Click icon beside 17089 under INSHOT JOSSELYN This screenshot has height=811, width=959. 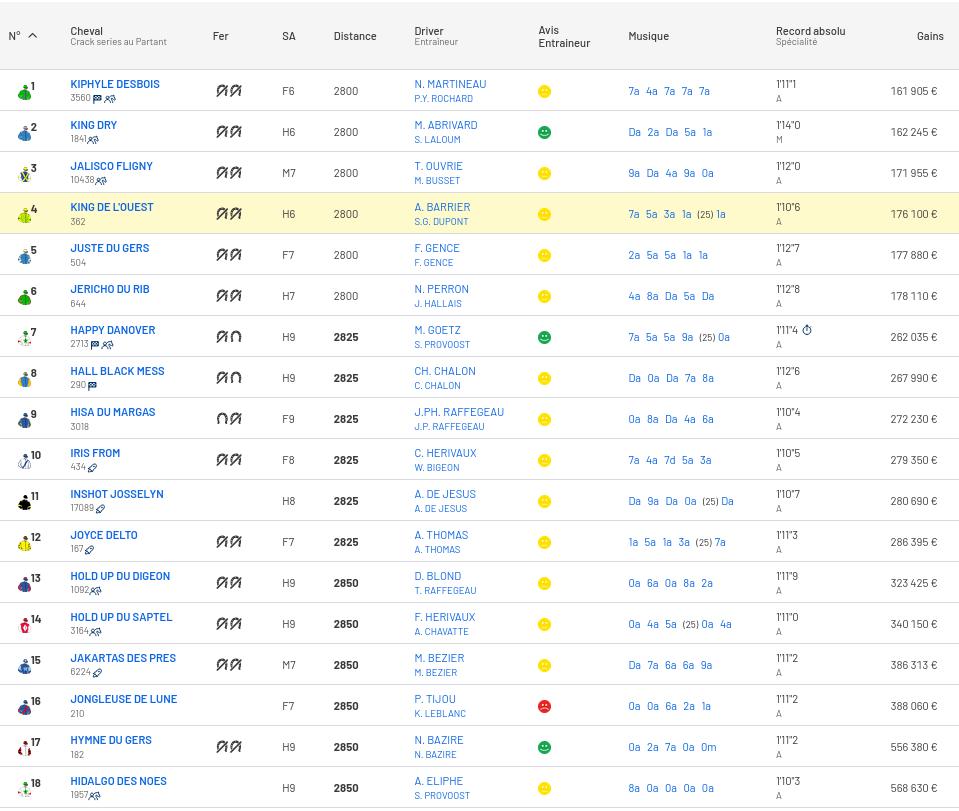coord(100,509)
